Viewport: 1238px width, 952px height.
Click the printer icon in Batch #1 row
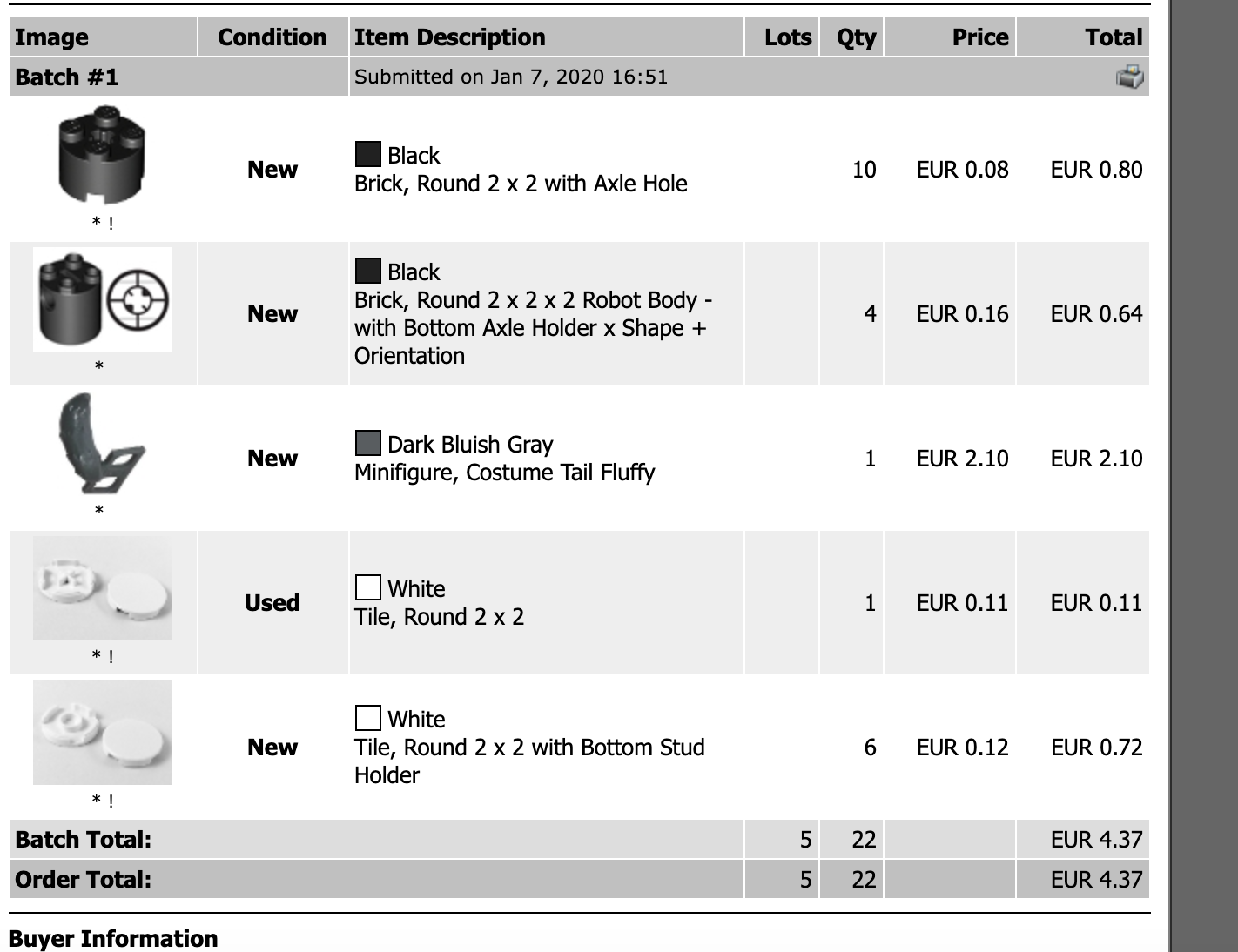[1129, 77]
